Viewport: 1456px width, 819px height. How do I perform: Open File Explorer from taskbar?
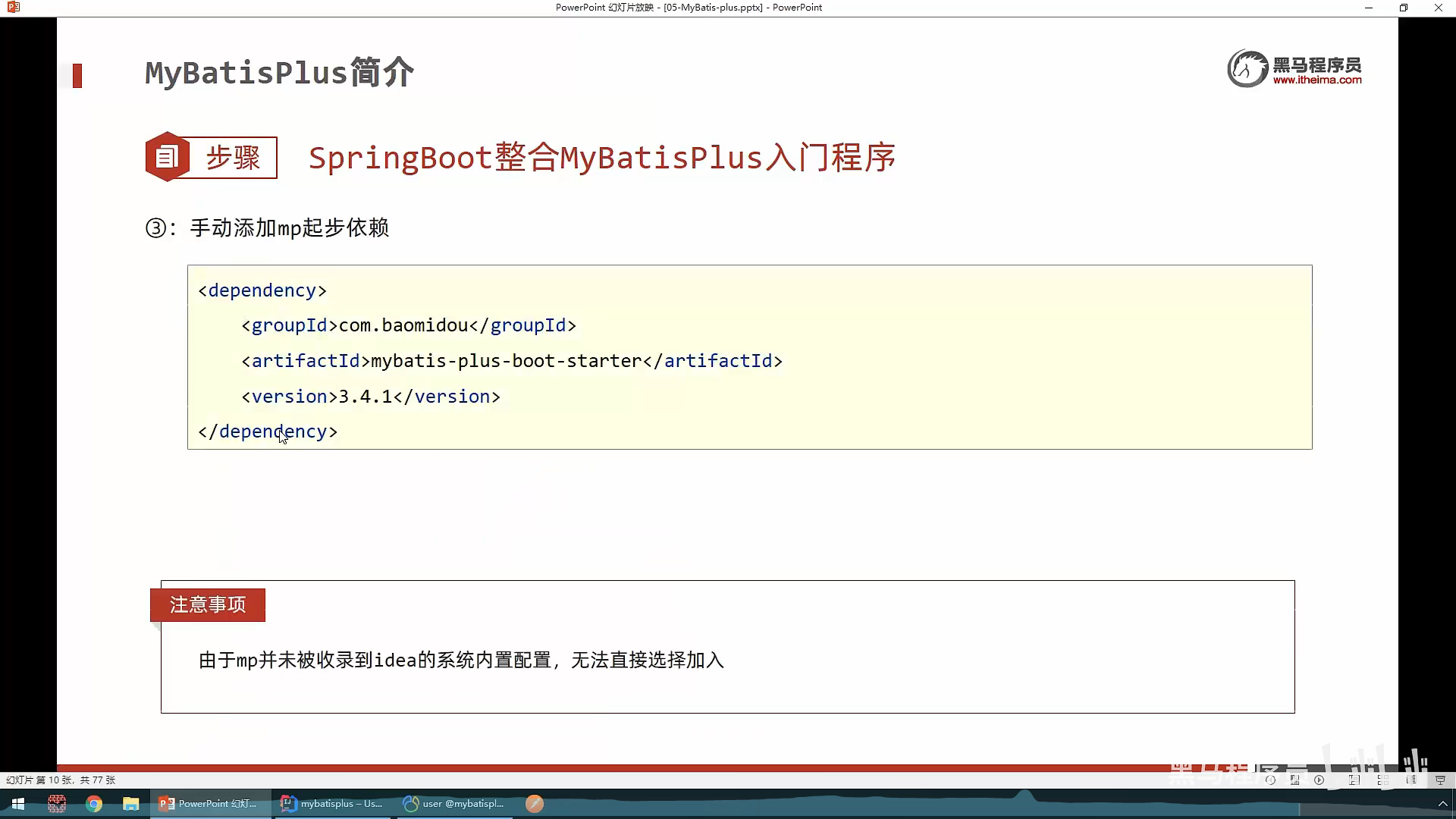131,804
